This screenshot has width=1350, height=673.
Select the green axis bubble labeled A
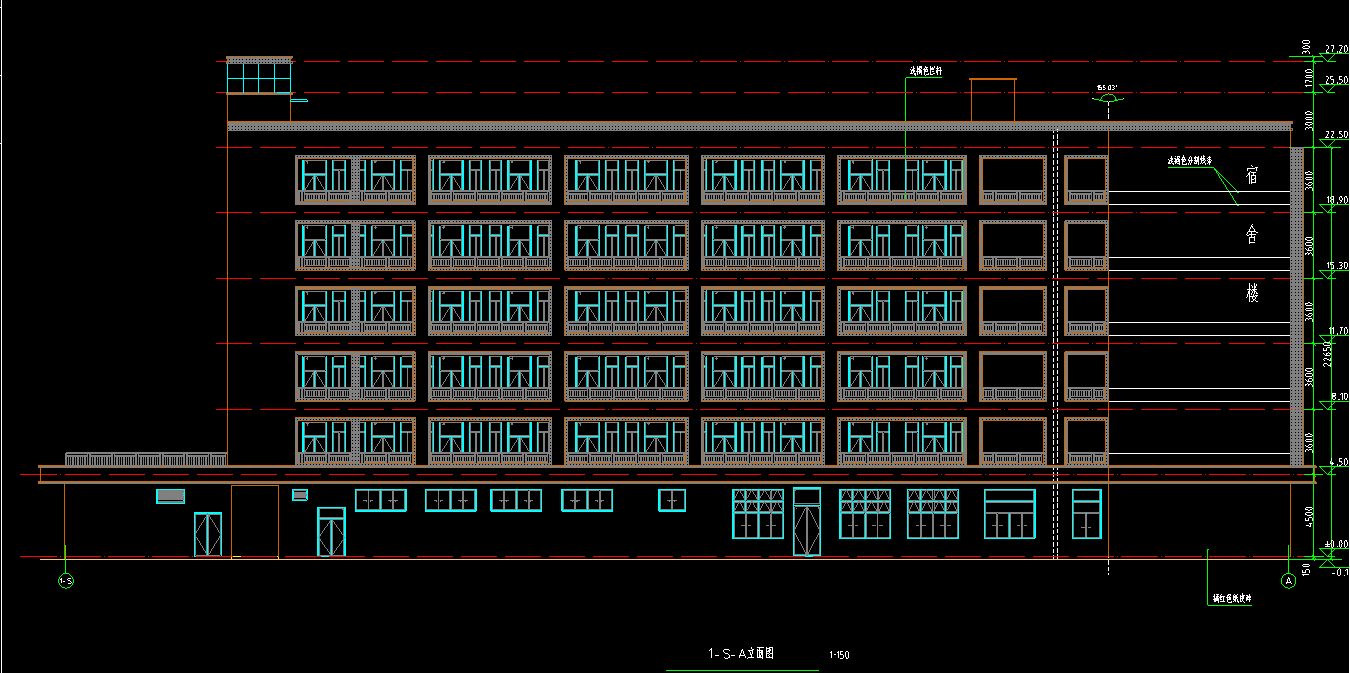tap(1288, 580)
